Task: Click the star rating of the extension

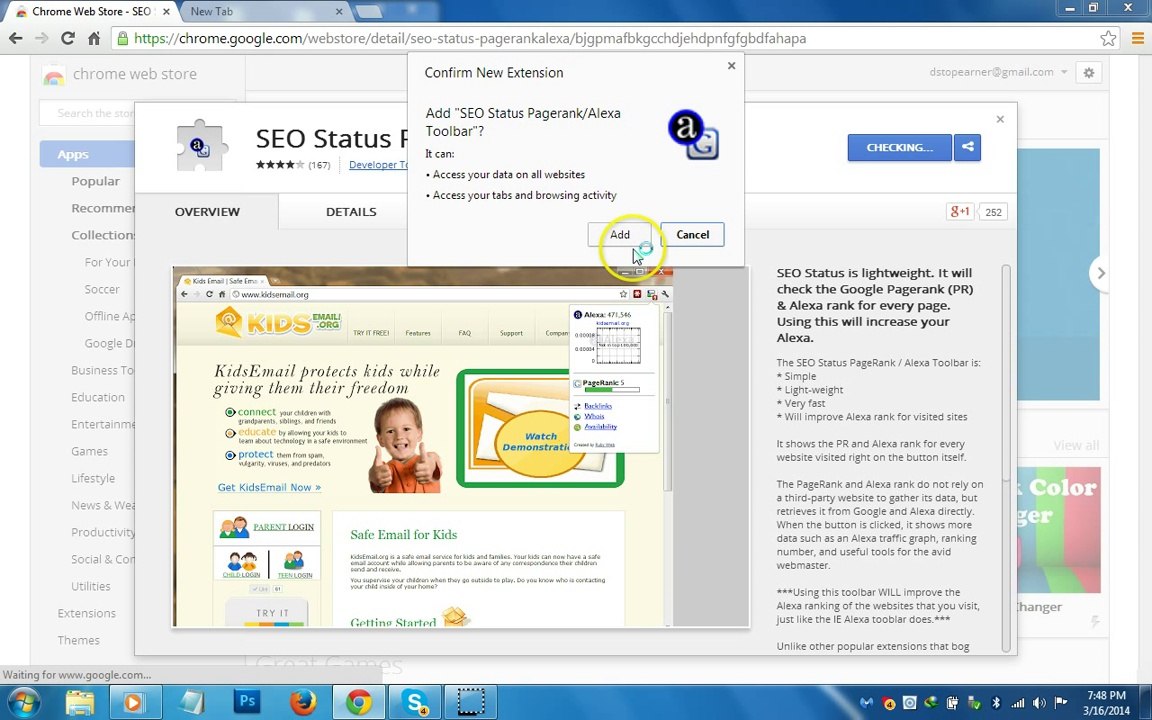Action: pos(280,165)
